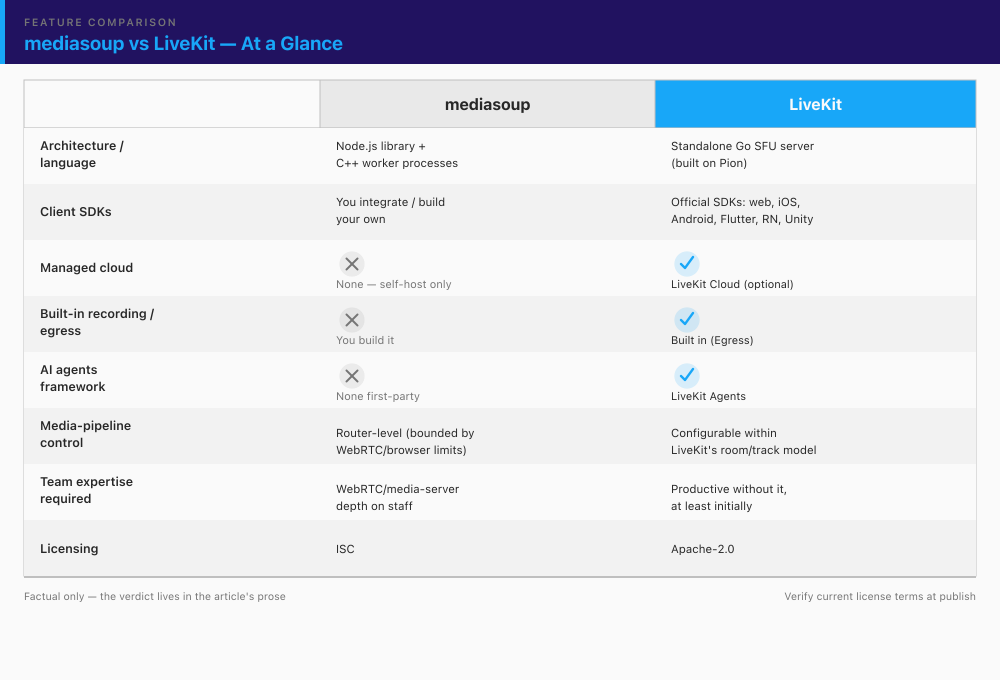1000x680 pixels.
Task: Click the 'AI agents framework' row label
Action: [72, 378]
